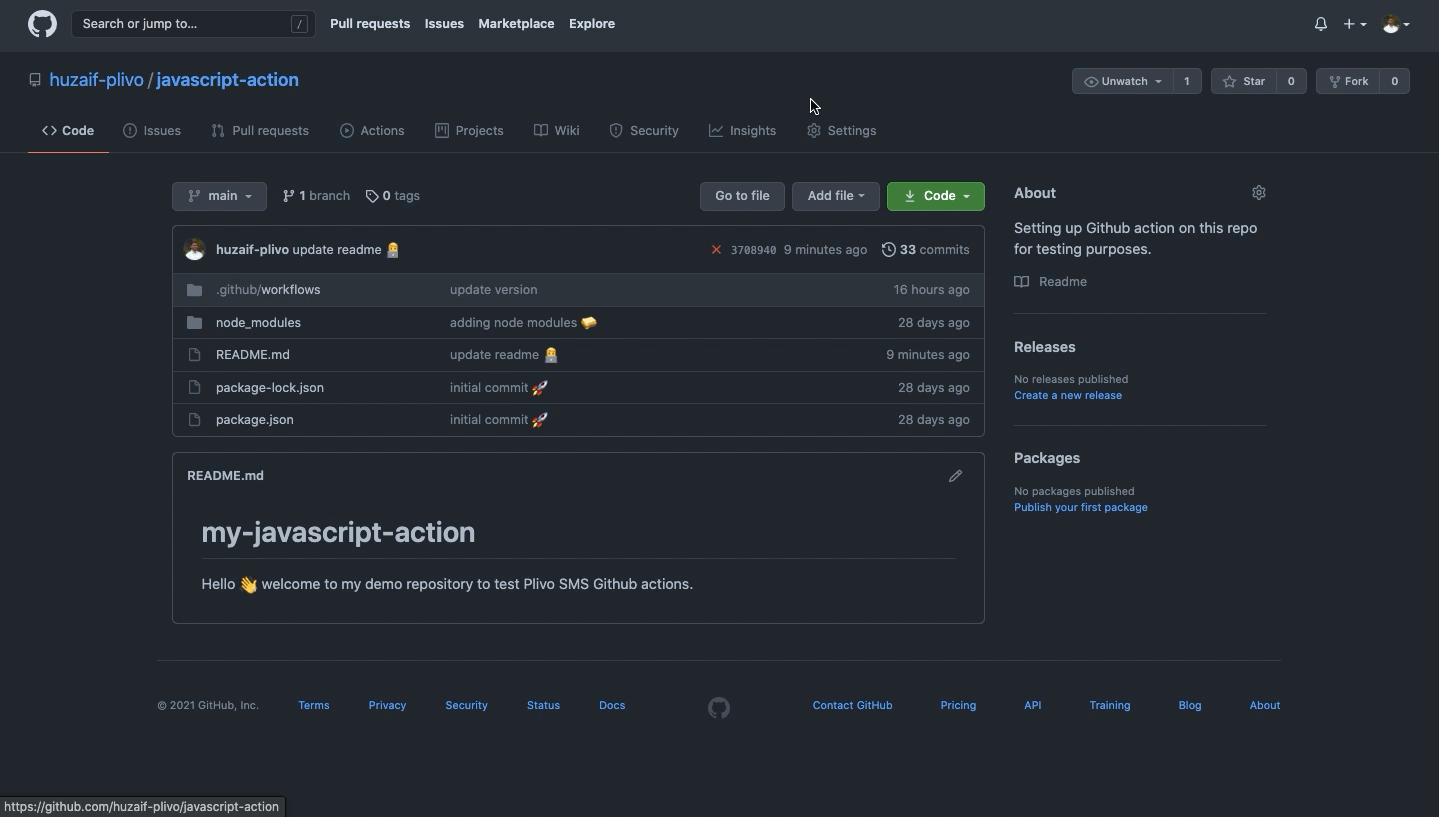Open Marketplace in top navigation
The image size is (1439, 817).
[x=516, y=24]
